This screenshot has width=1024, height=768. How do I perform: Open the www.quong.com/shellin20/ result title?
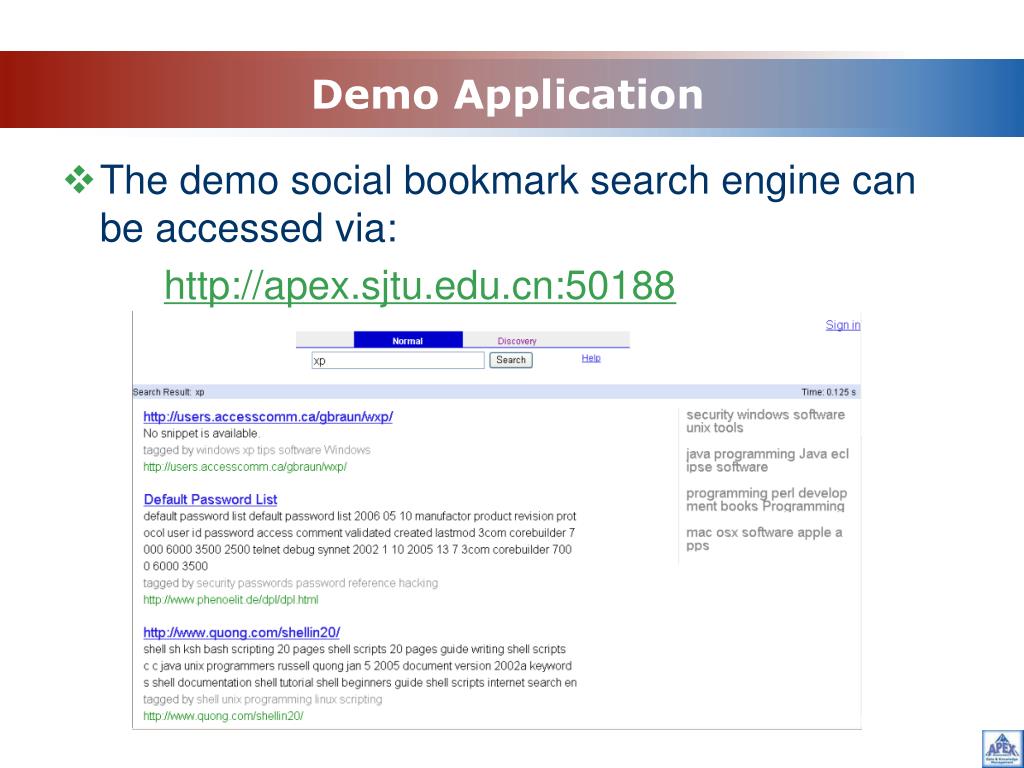[242, 632]
